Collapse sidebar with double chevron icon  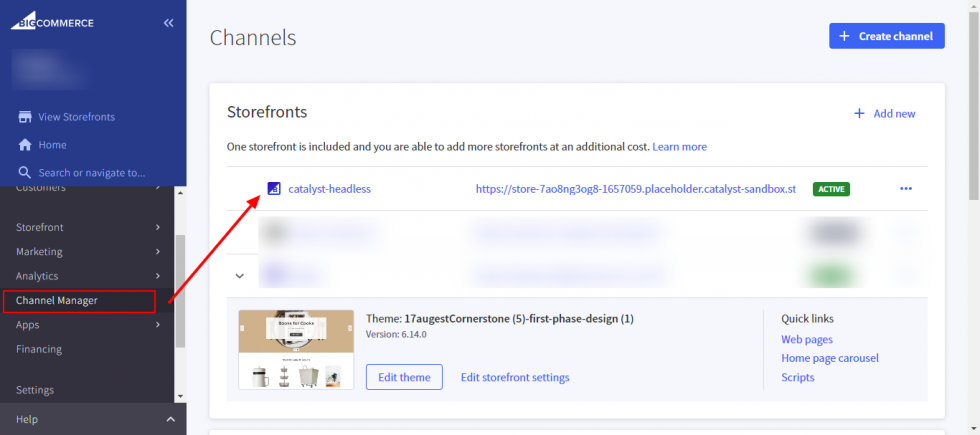pos(168,22)
